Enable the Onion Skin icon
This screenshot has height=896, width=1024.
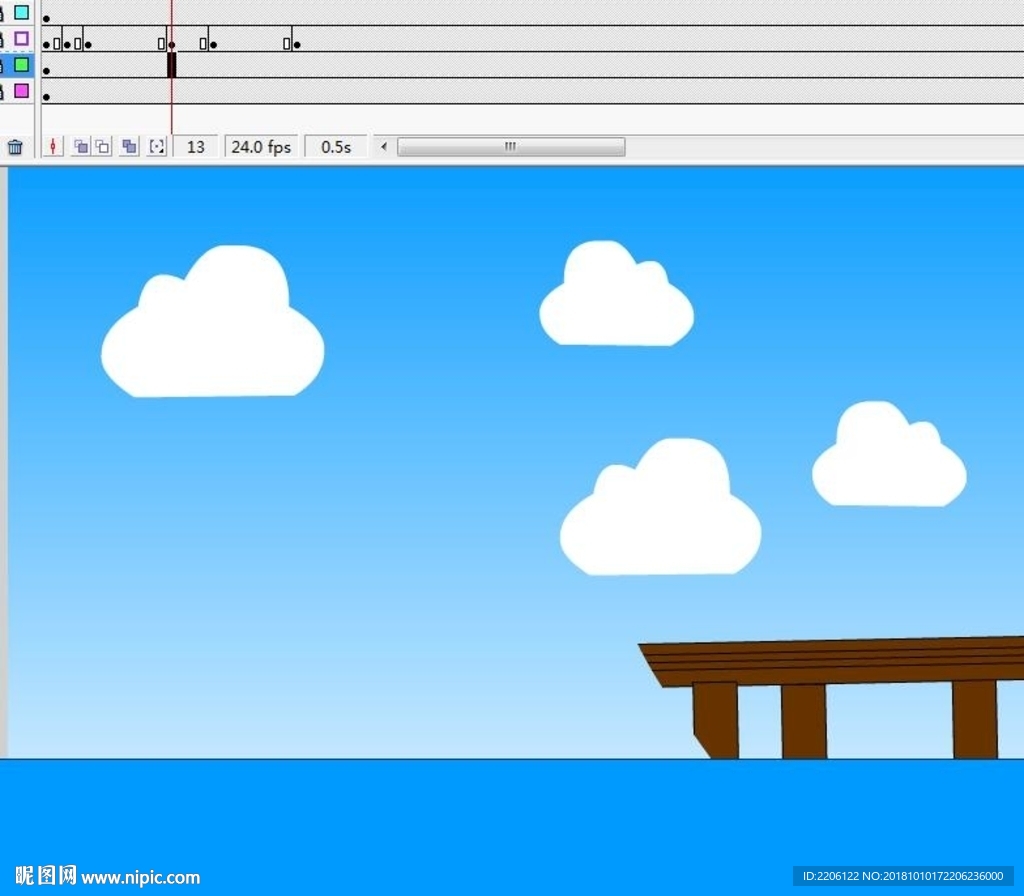(x=81, y=147)
